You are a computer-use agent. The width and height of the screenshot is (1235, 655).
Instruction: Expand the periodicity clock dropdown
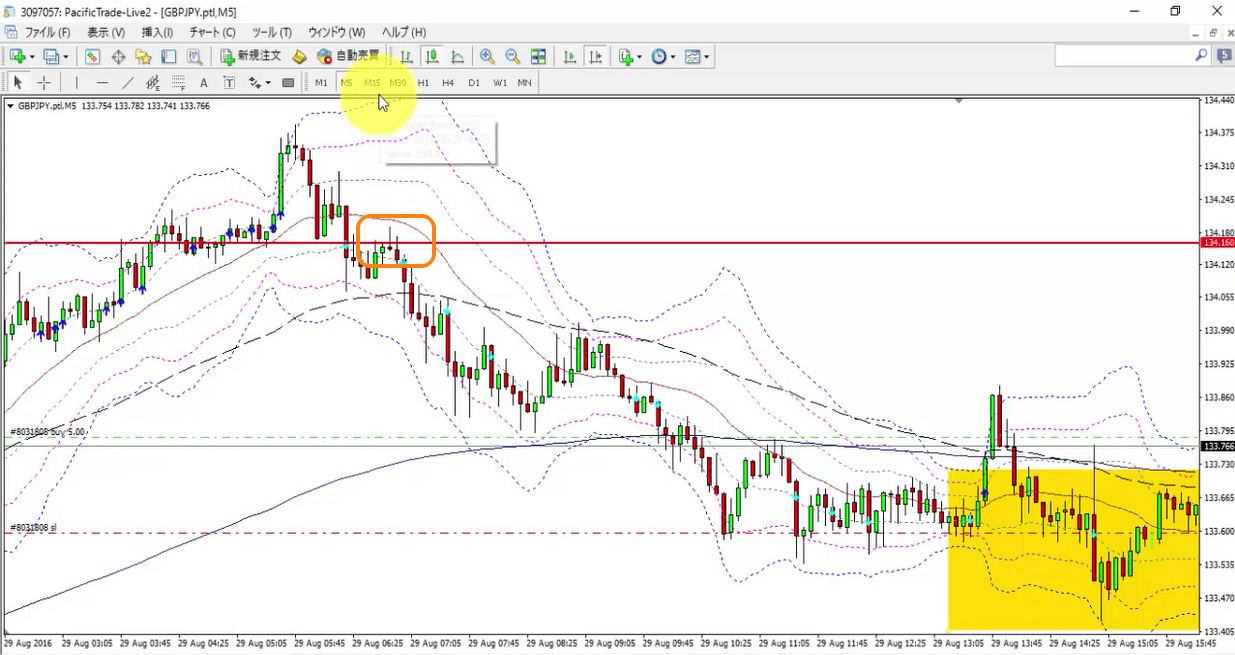673,57
